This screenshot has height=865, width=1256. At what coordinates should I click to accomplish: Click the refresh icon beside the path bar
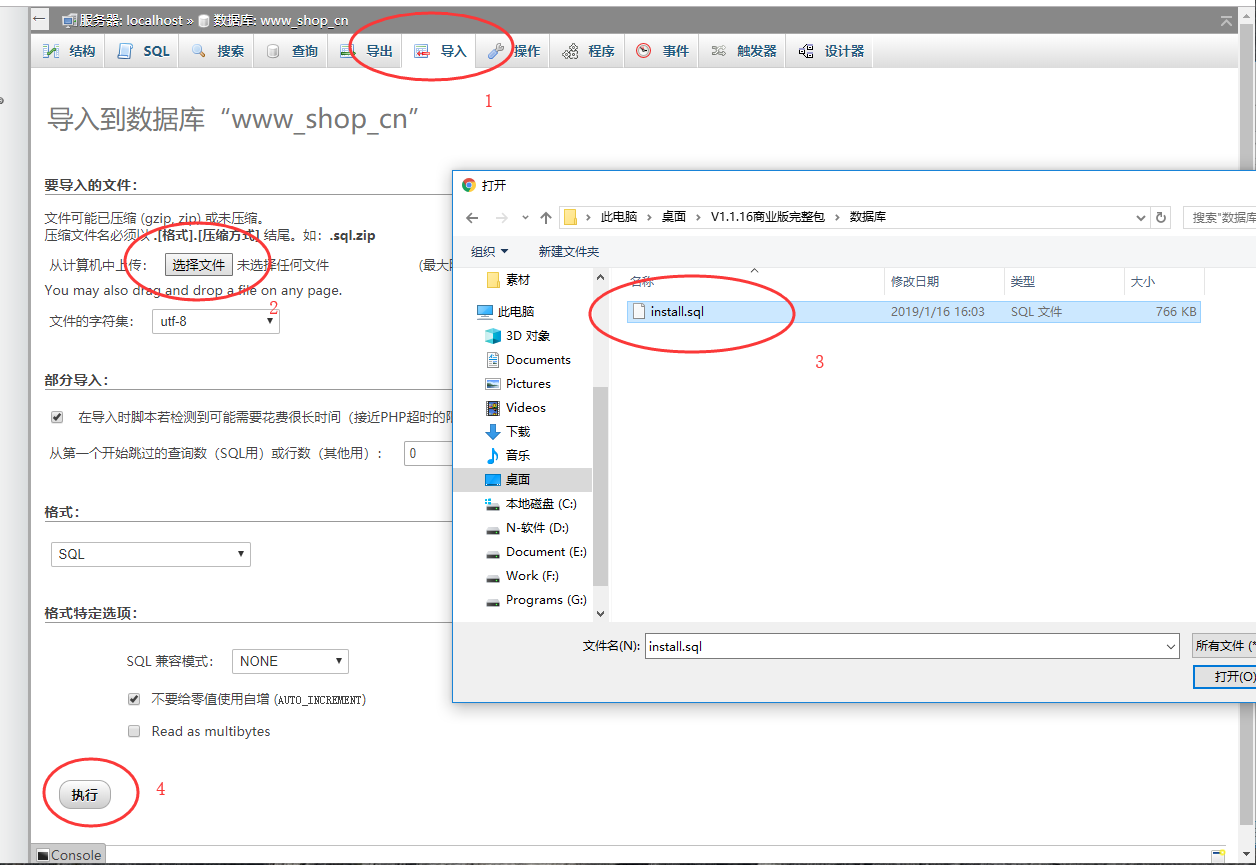1161,217
